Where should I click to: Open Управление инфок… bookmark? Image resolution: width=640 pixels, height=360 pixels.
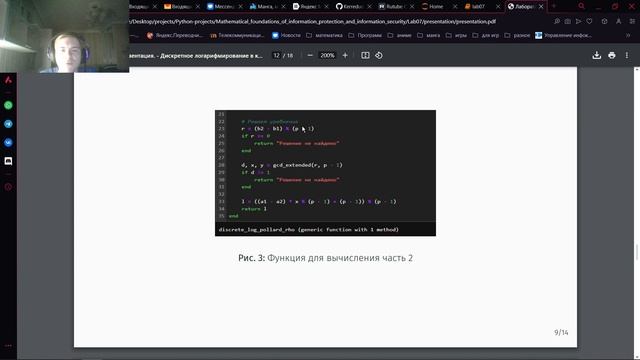[564, 36]
